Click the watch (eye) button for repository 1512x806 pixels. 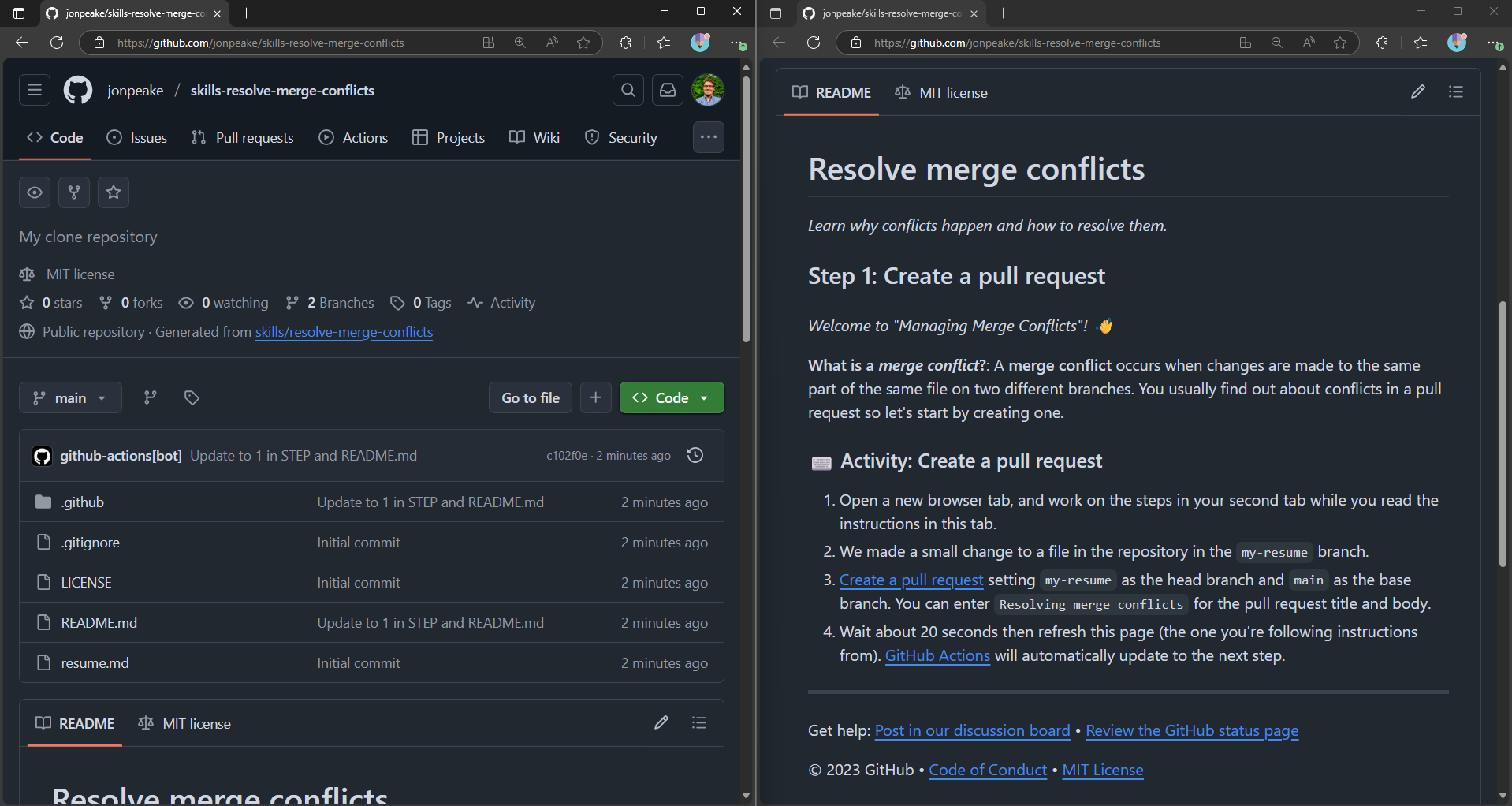(35, 192)
